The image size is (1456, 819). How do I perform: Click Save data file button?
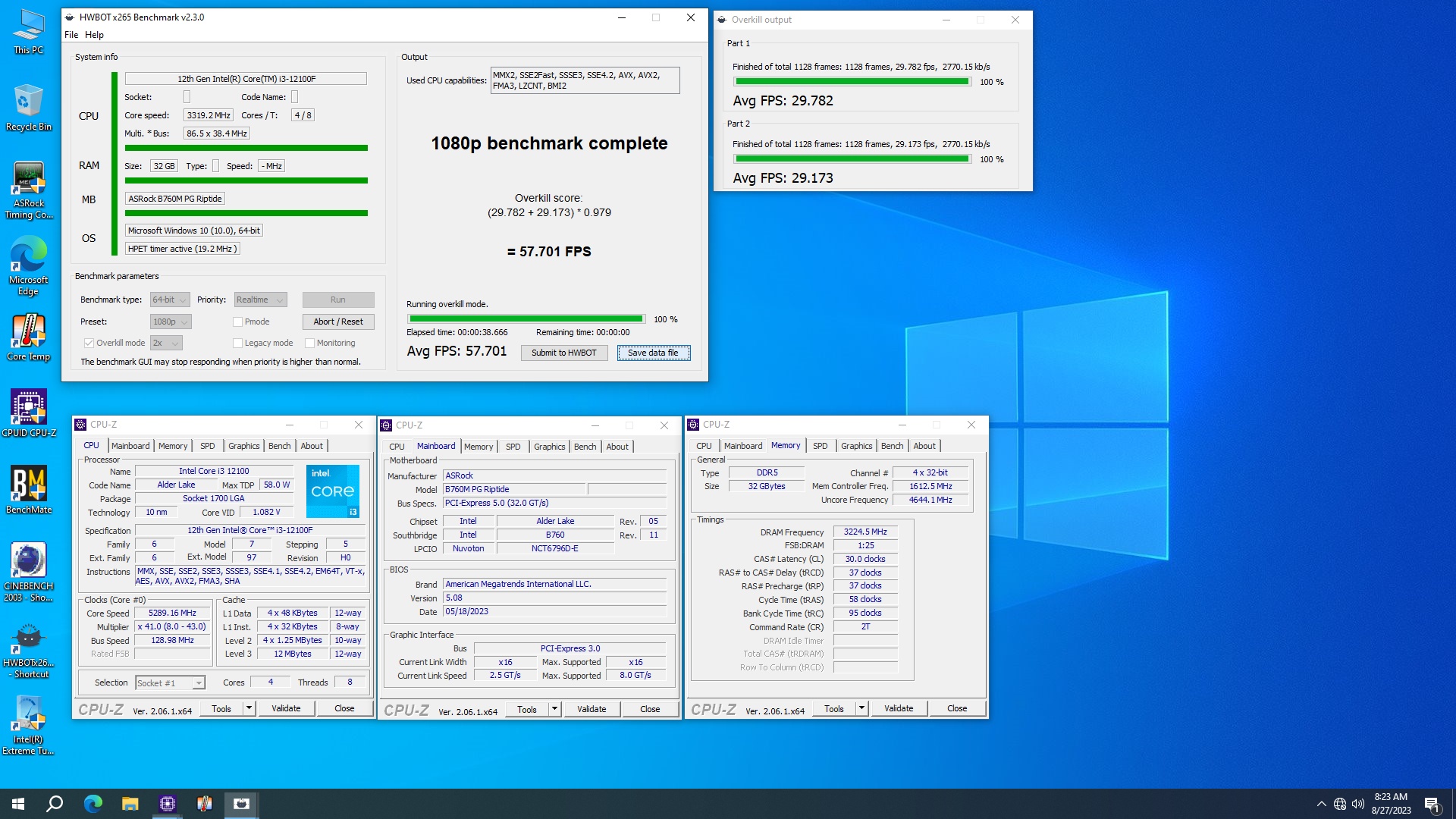tap(653, 353)
